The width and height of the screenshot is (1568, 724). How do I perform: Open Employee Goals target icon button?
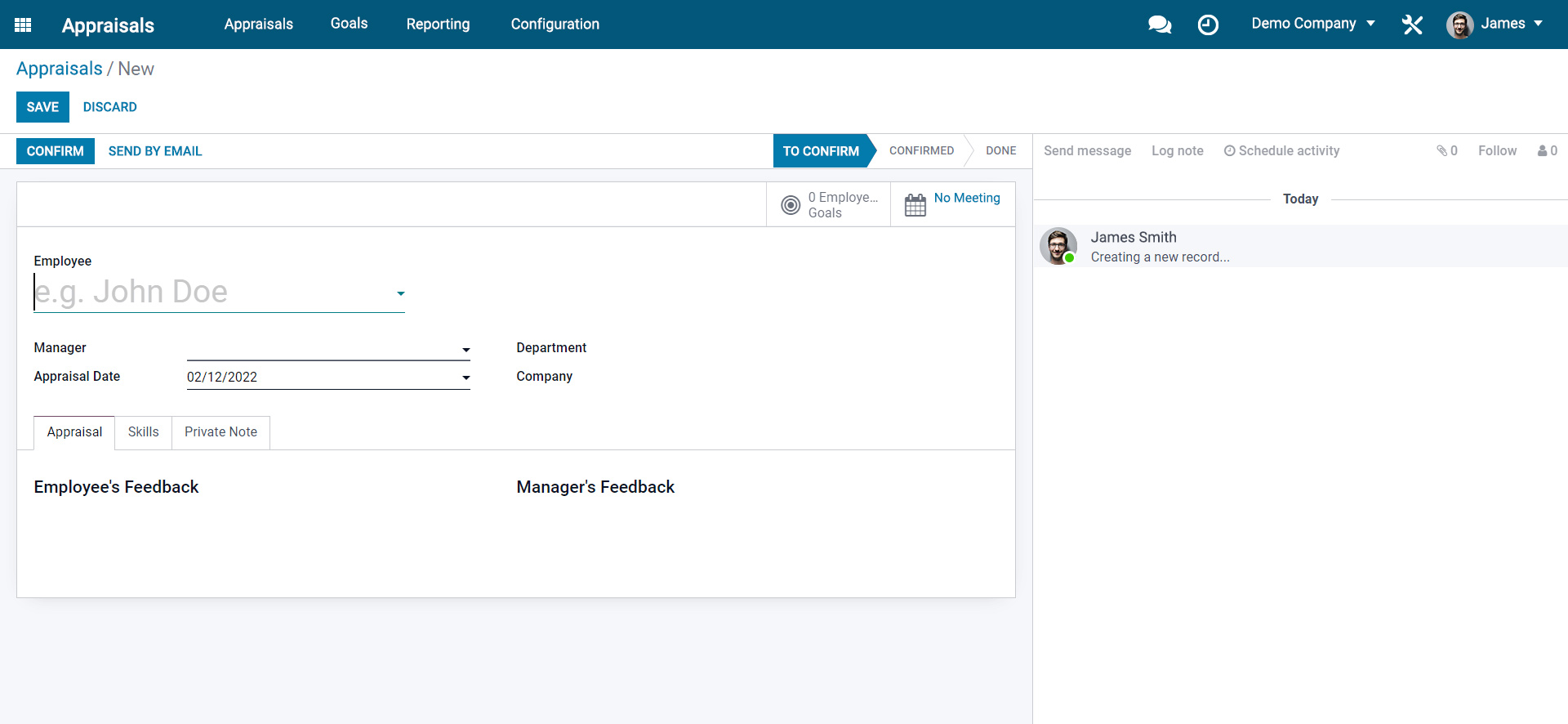click(791, 205)
